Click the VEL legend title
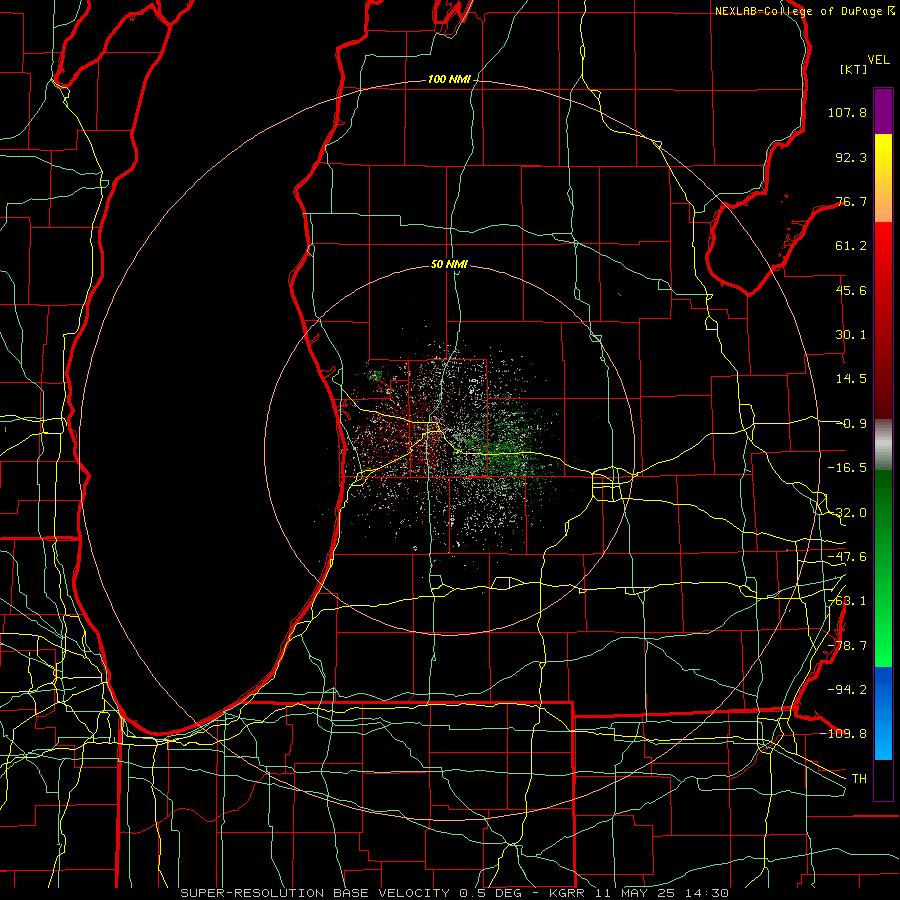 [878, 60]
